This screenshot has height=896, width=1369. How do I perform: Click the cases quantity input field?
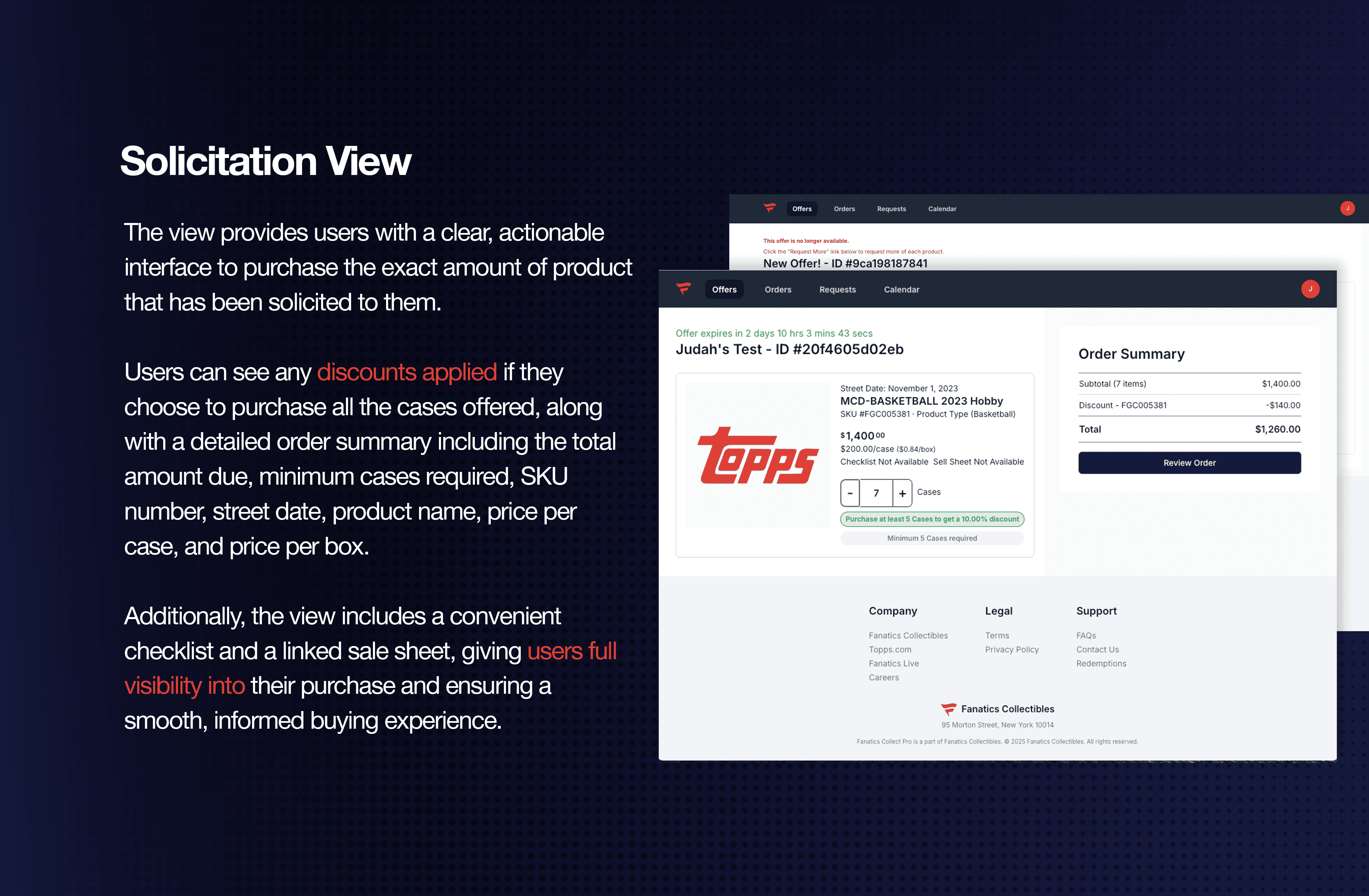click(876, 493)
